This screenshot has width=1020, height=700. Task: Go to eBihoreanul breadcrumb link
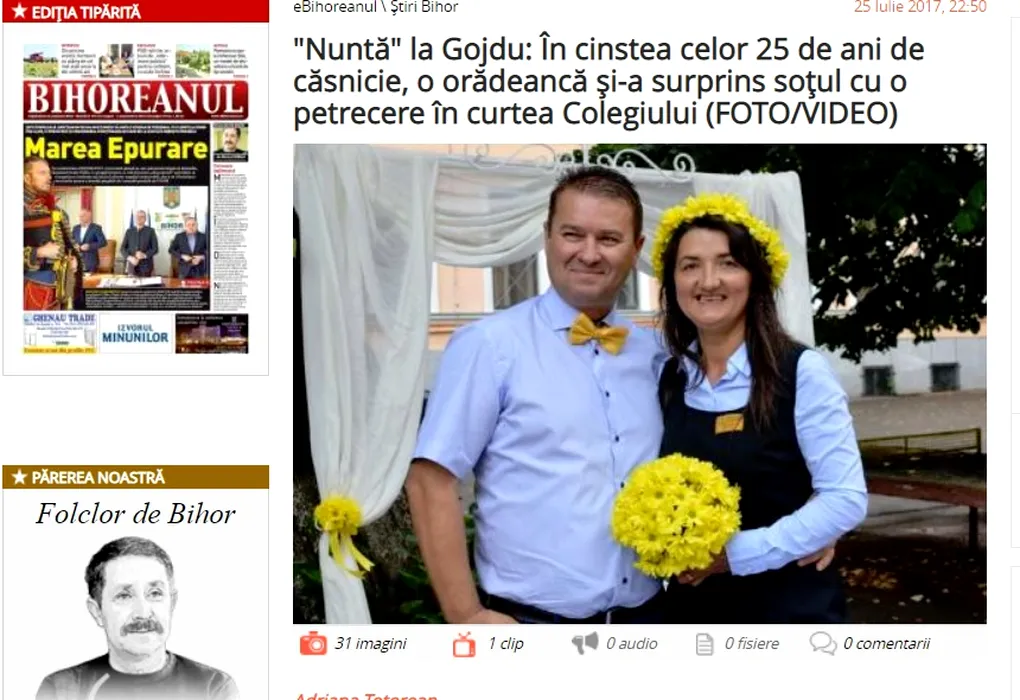tap(334, 7)
